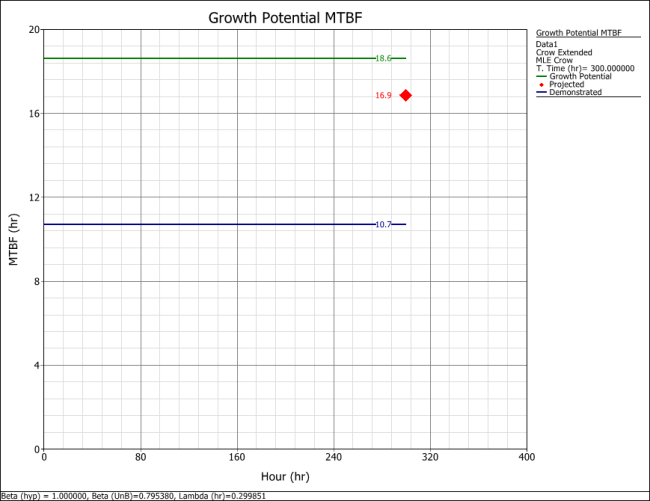Click the blue Demonstrated legend line sample
The width and height of the screenshot is (650, 501).
(x=542, y=92)
